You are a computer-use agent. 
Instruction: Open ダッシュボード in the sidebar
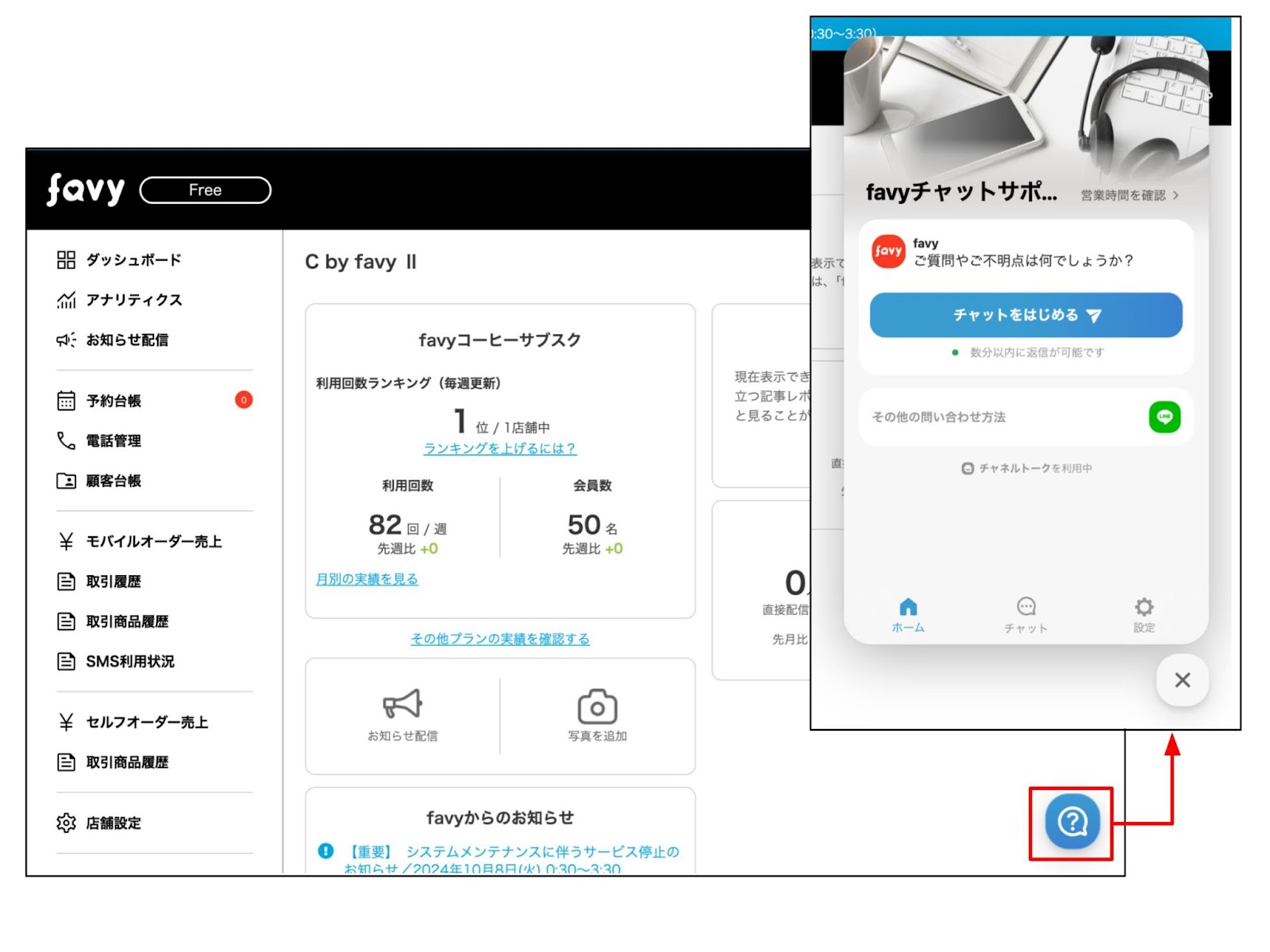(133, 259)
